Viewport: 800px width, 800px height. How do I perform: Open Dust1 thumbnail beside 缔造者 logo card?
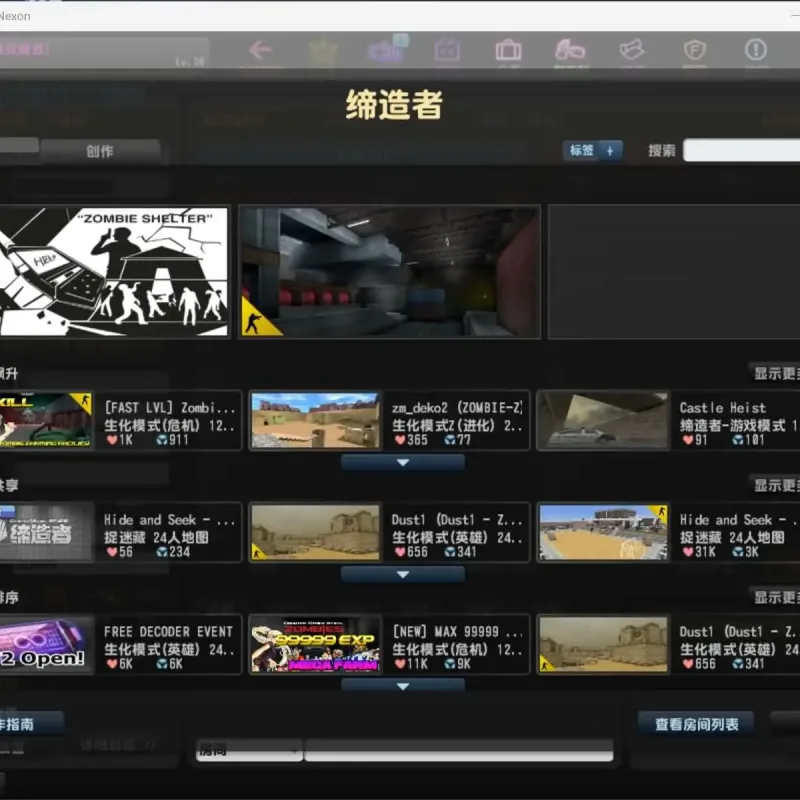pyautogui.click(x=315, y=532)
